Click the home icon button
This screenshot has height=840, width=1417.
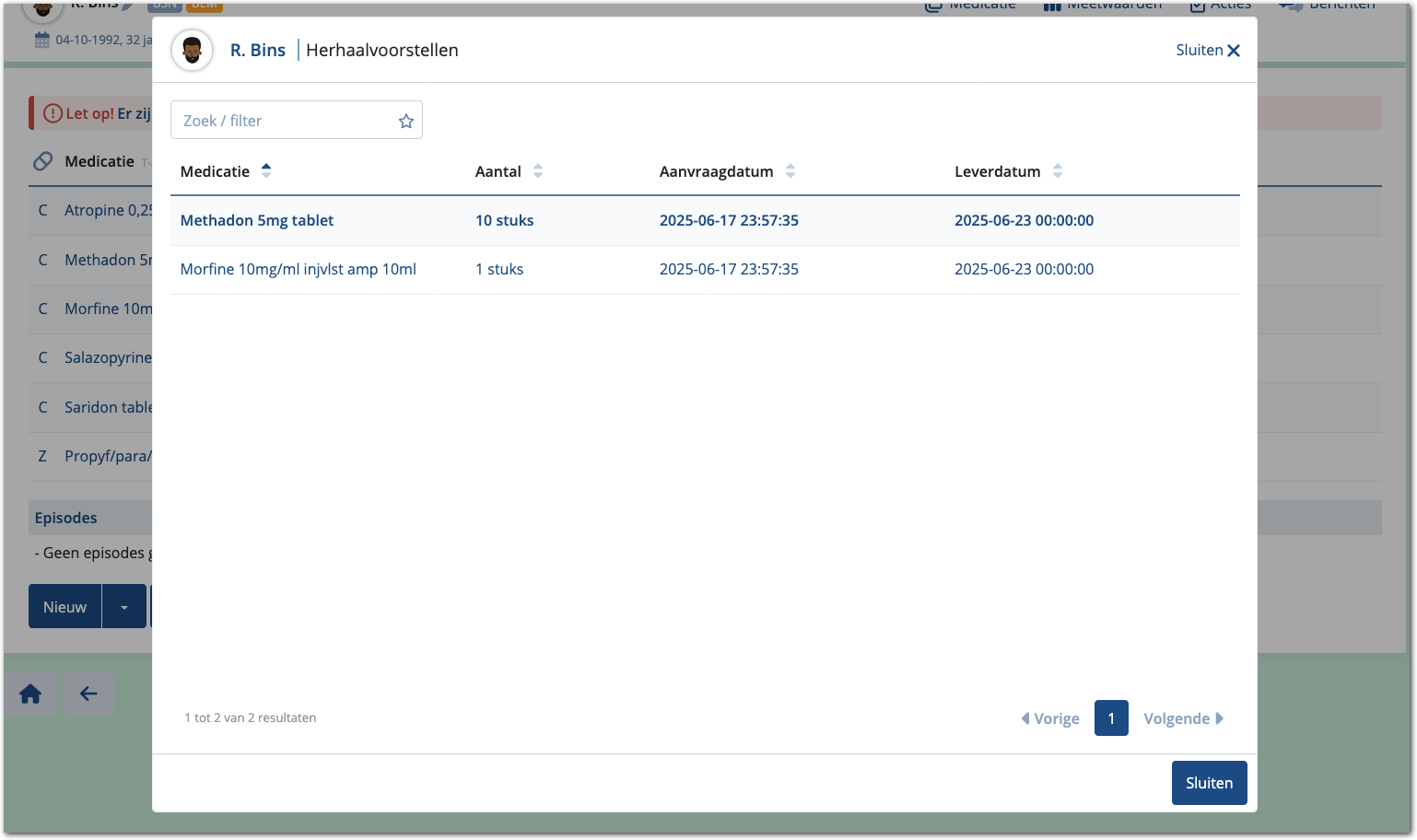click(30, 694)
